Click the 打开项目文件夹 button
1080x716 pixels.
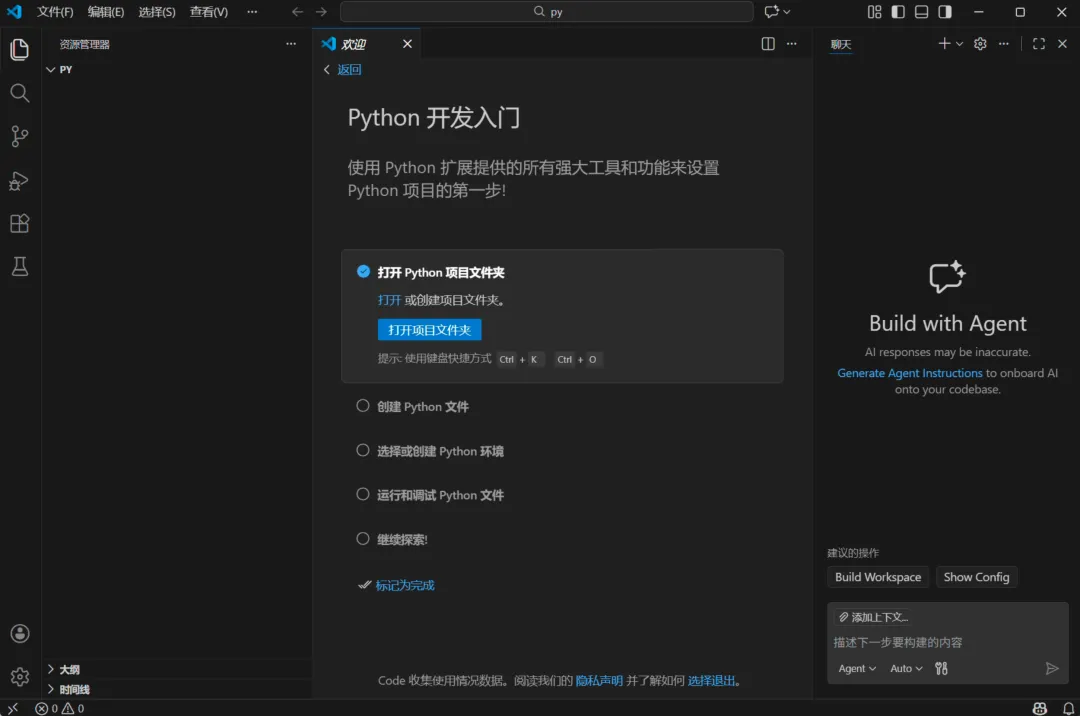429,330
